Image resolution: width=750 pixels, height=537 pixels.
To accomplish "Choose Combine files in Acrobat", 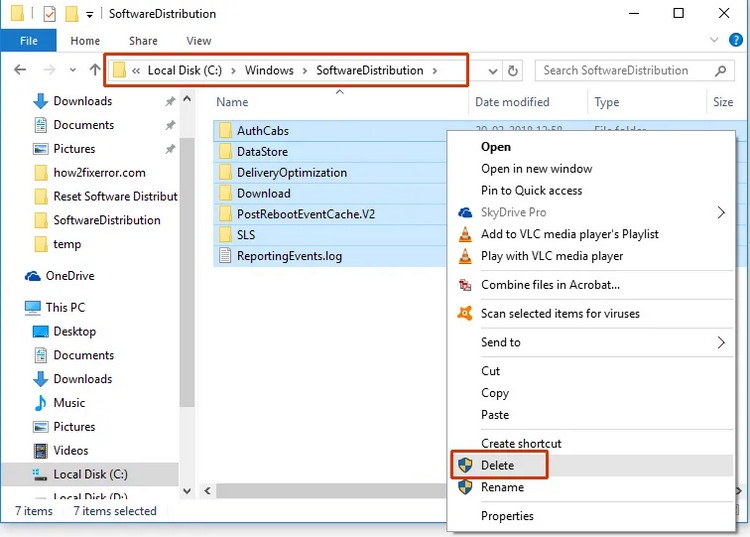I will click(x=550, y=285).
